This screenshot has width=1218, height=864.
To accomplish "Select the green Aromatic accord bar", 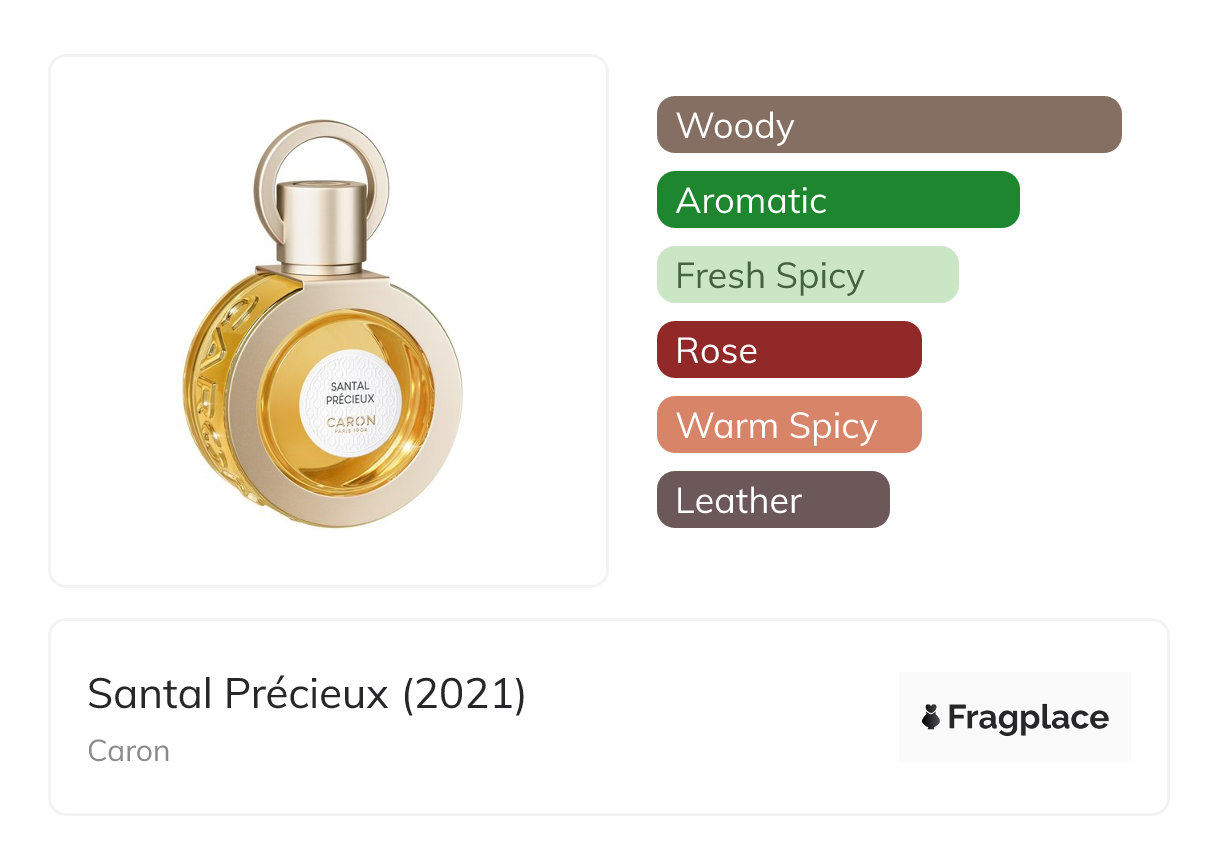I will point(837,200).
